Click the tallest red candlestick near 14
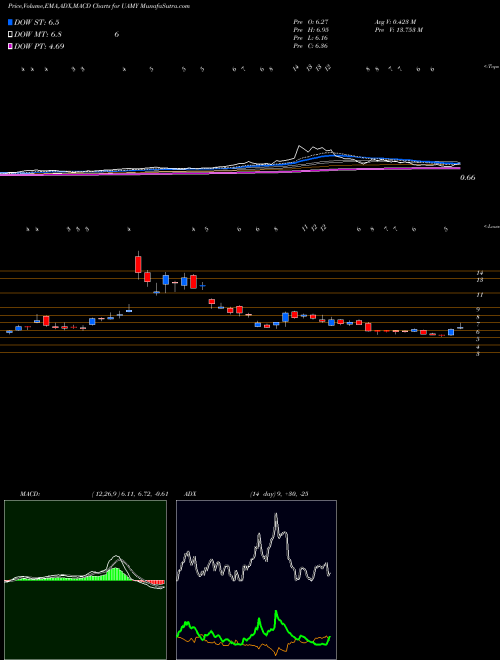Image resolution: width=500 pixels, height=660 pixels. point(138,265)
